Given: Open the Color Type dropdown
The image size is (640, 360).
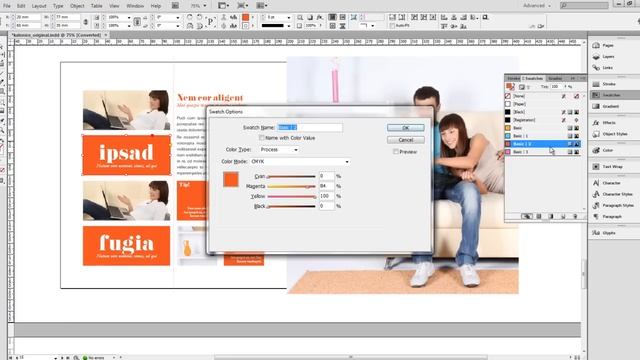Looking at the screenshot, I should [x=279, y=150].
